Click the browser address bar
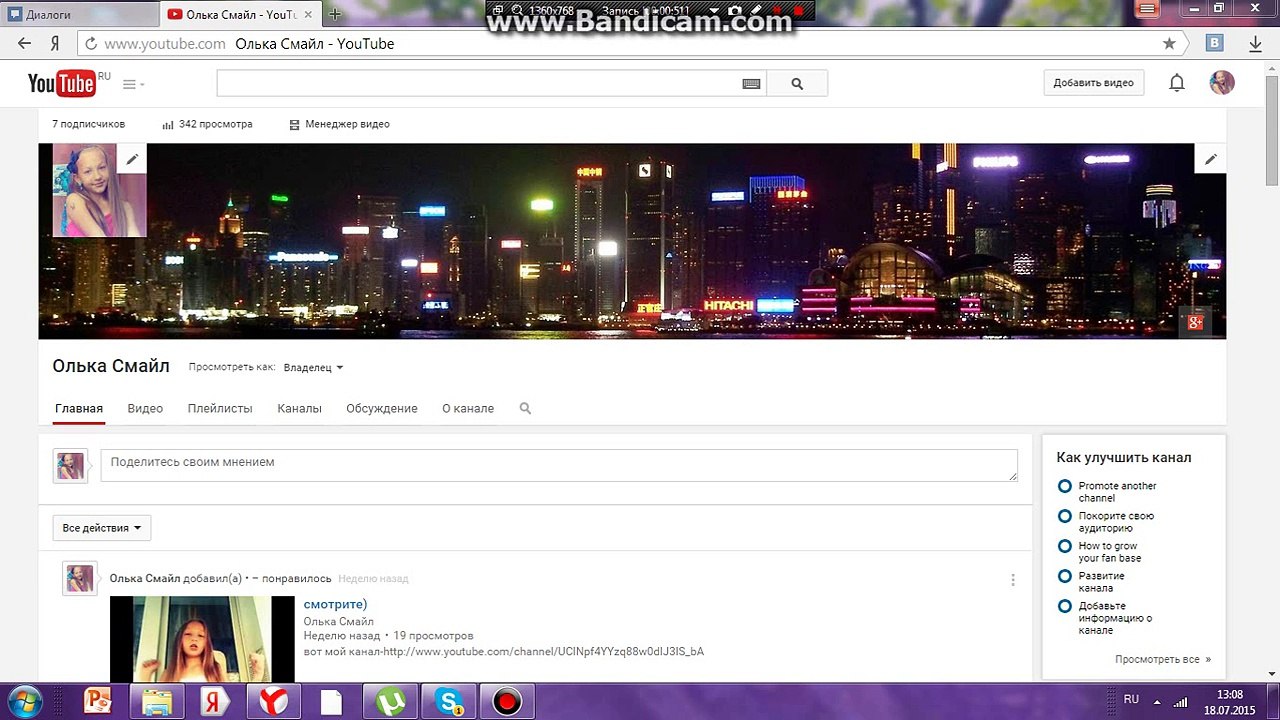Viewport: 1280px width, 720px height. [x=630, y=44]
